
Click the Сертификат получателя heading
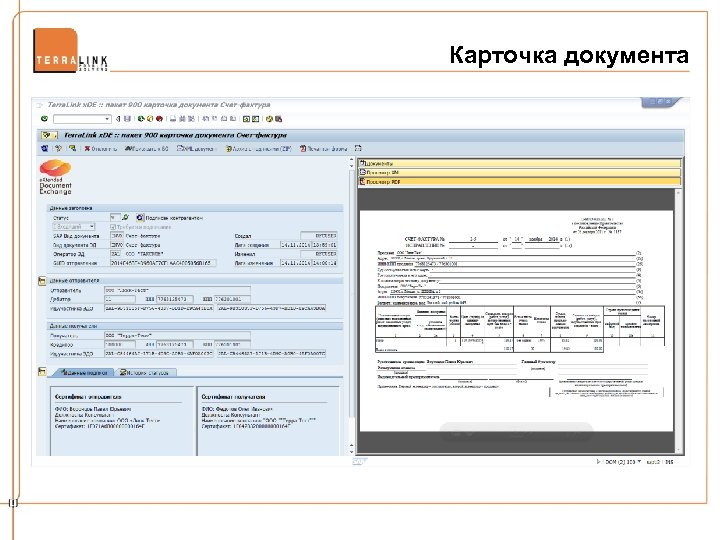(x=233, y=396)
